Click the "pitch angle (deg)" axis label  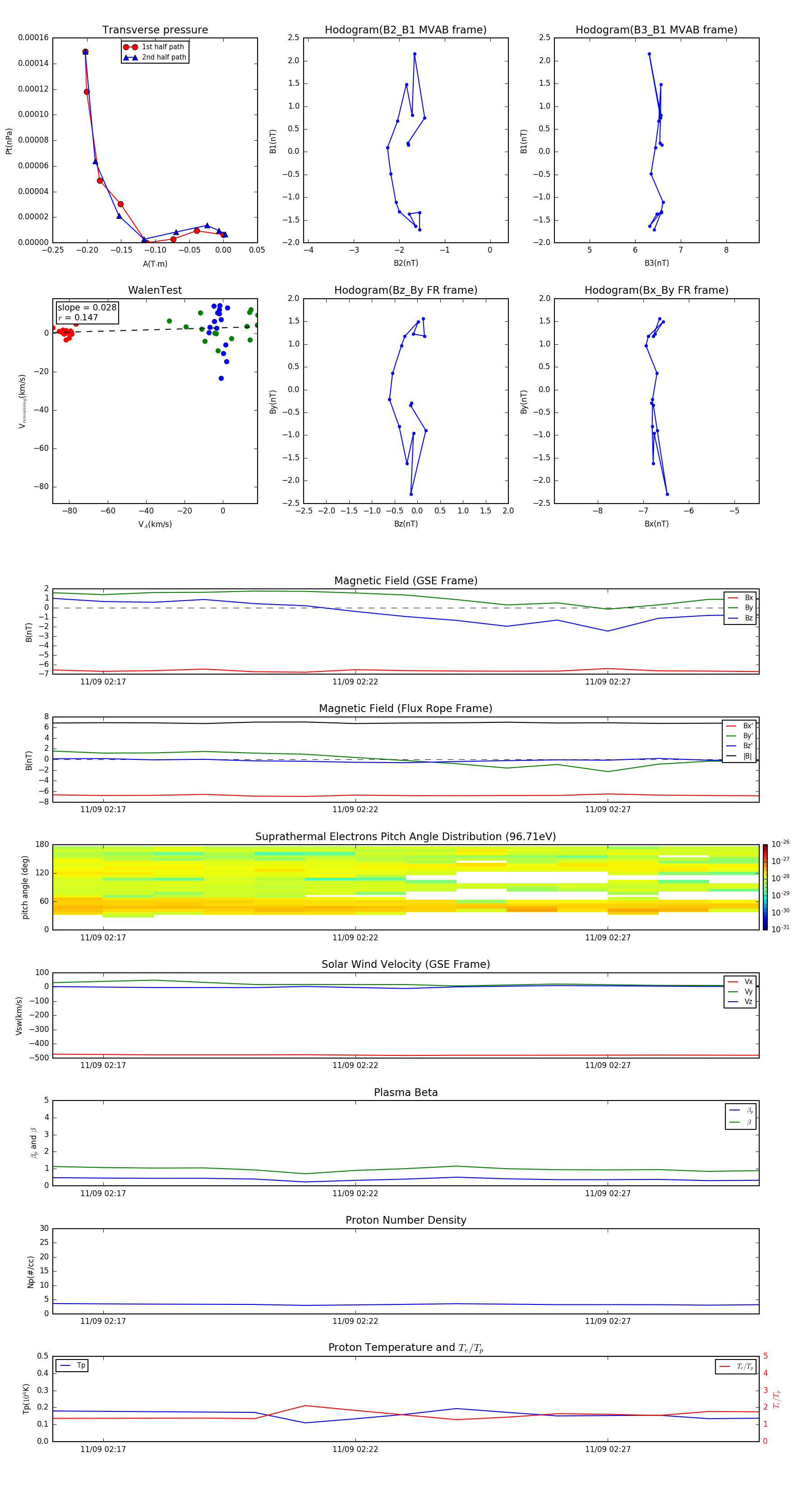click(x=25, y=887)
